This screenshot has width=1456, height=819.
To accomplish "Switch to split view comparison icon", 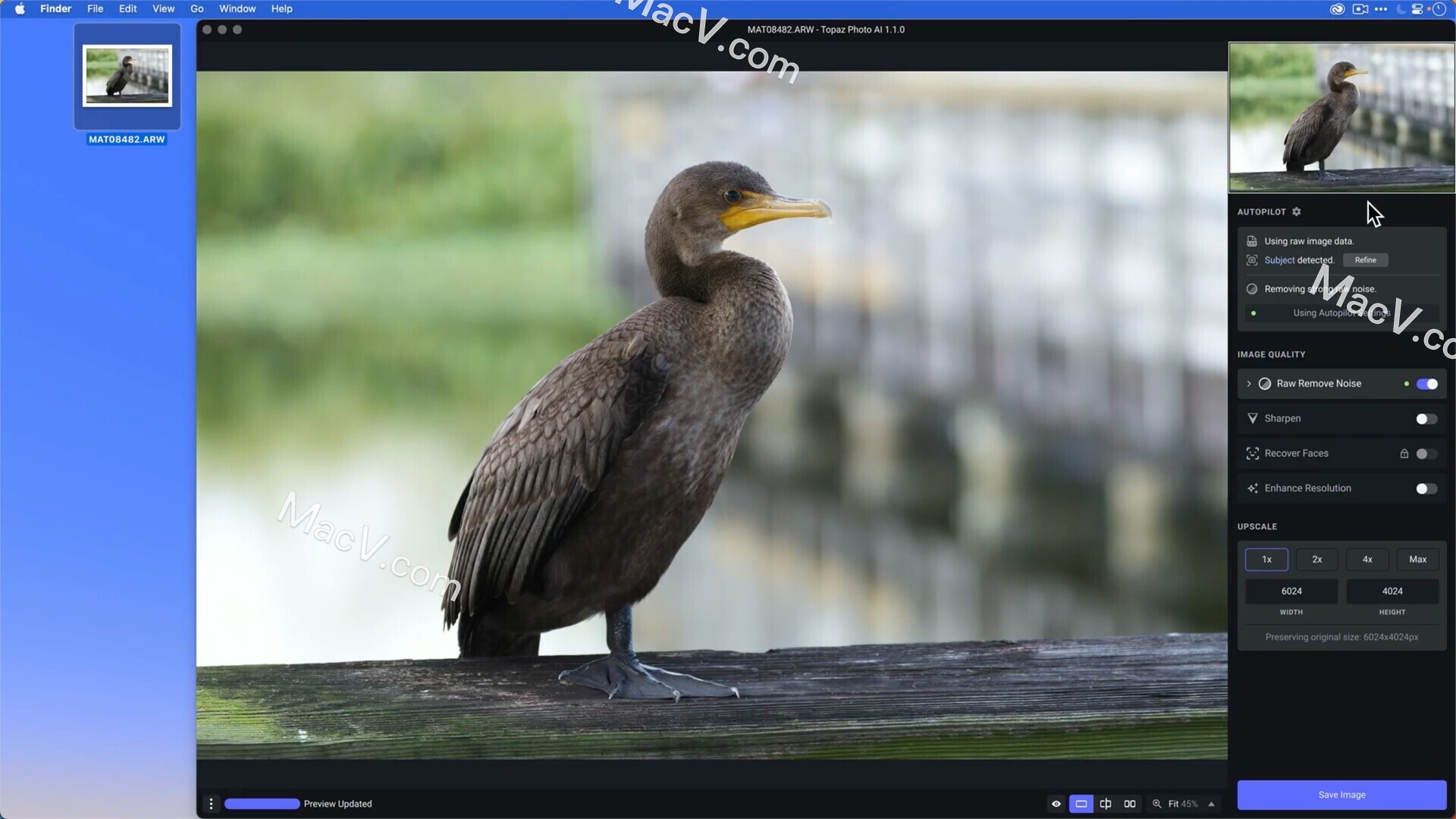I will tap(1106, 804).
